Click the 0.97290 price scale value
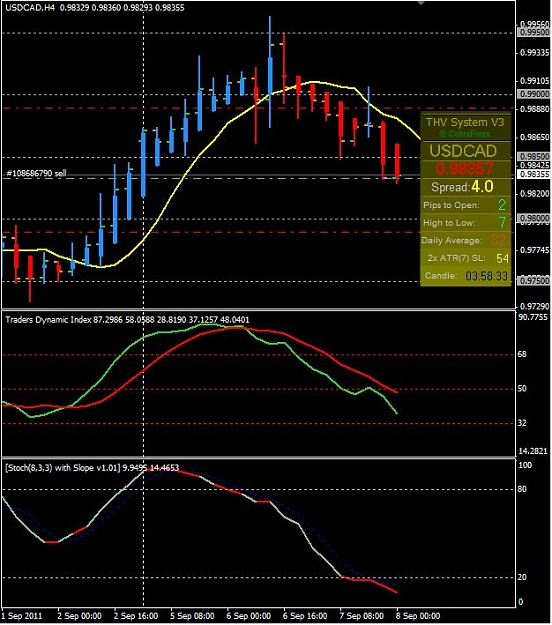Viewport: 552px width, 625px height. click(x=534, y=307)
